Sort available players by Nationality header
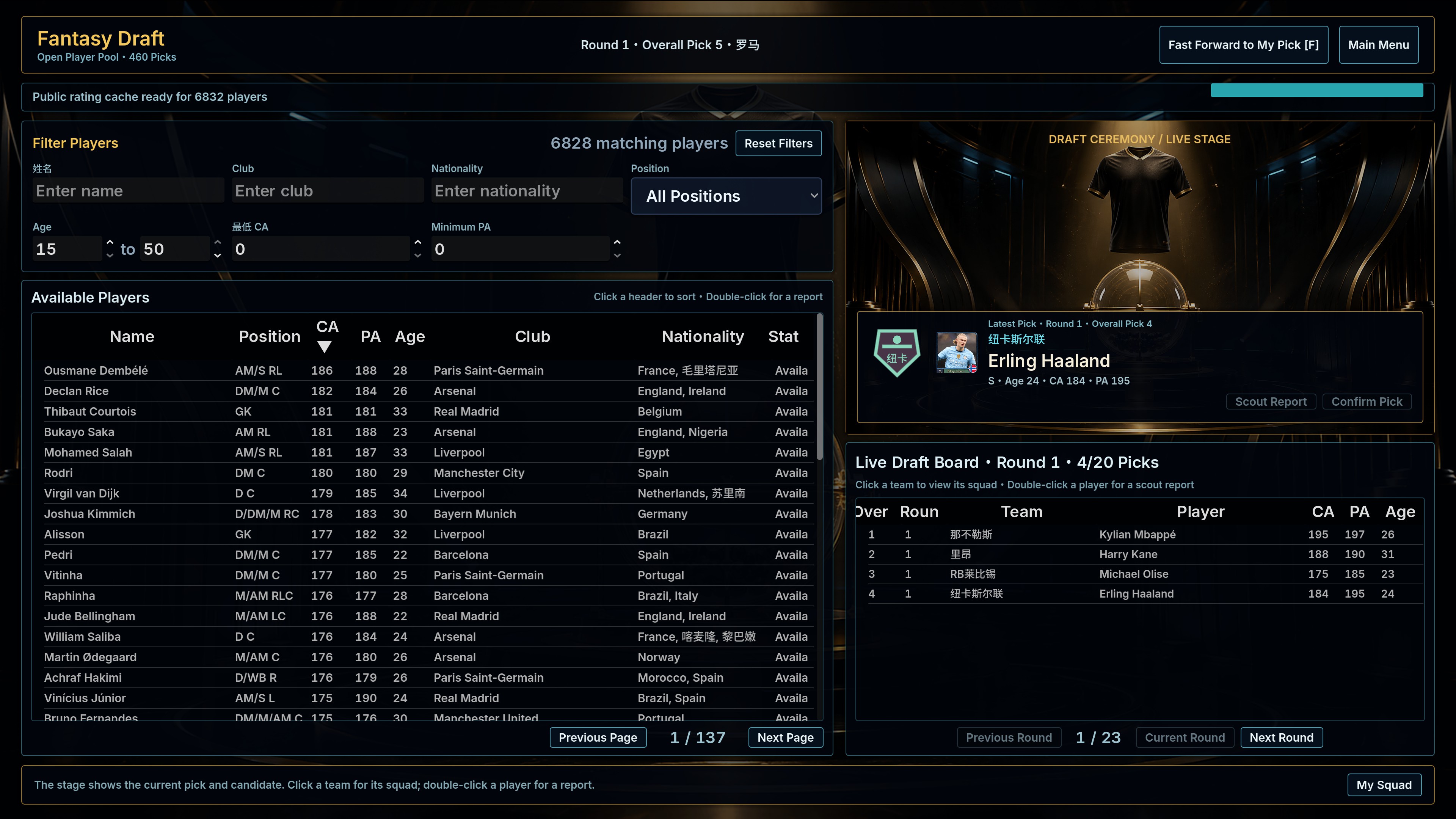The height and width of the screenshot is (819, 1456). (x=703, y=337)
